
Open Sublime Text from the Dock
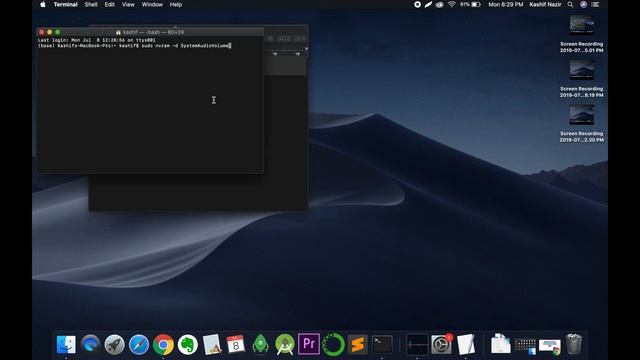pyautogui.click(x=358, y=344)
